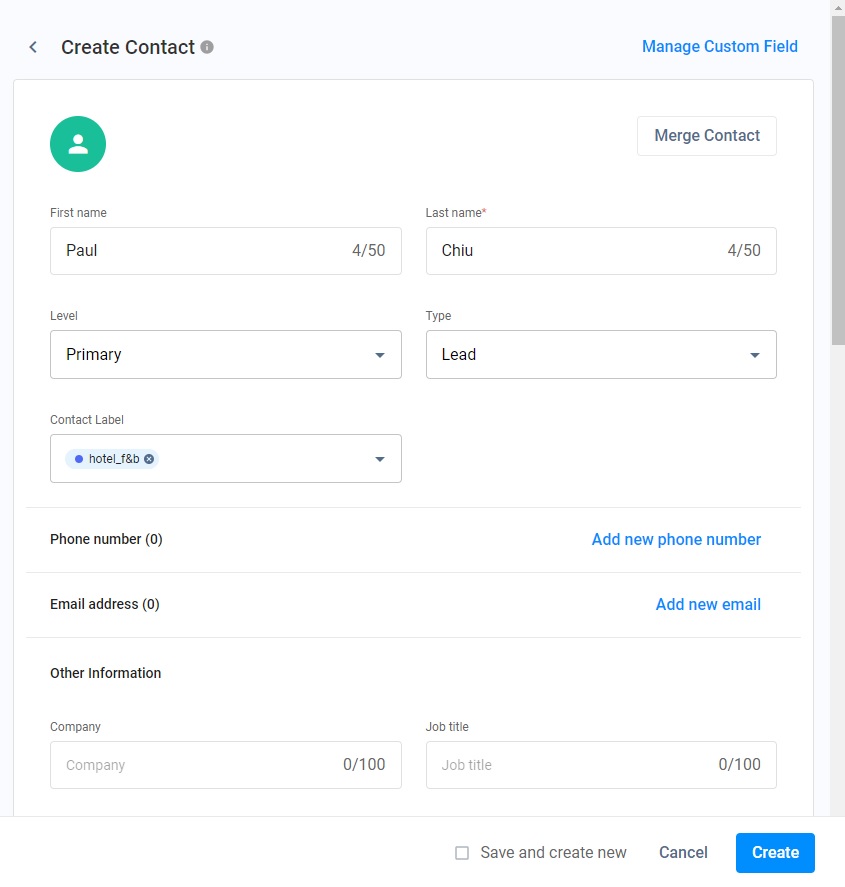Click Add new email link

tap(708, 604)
